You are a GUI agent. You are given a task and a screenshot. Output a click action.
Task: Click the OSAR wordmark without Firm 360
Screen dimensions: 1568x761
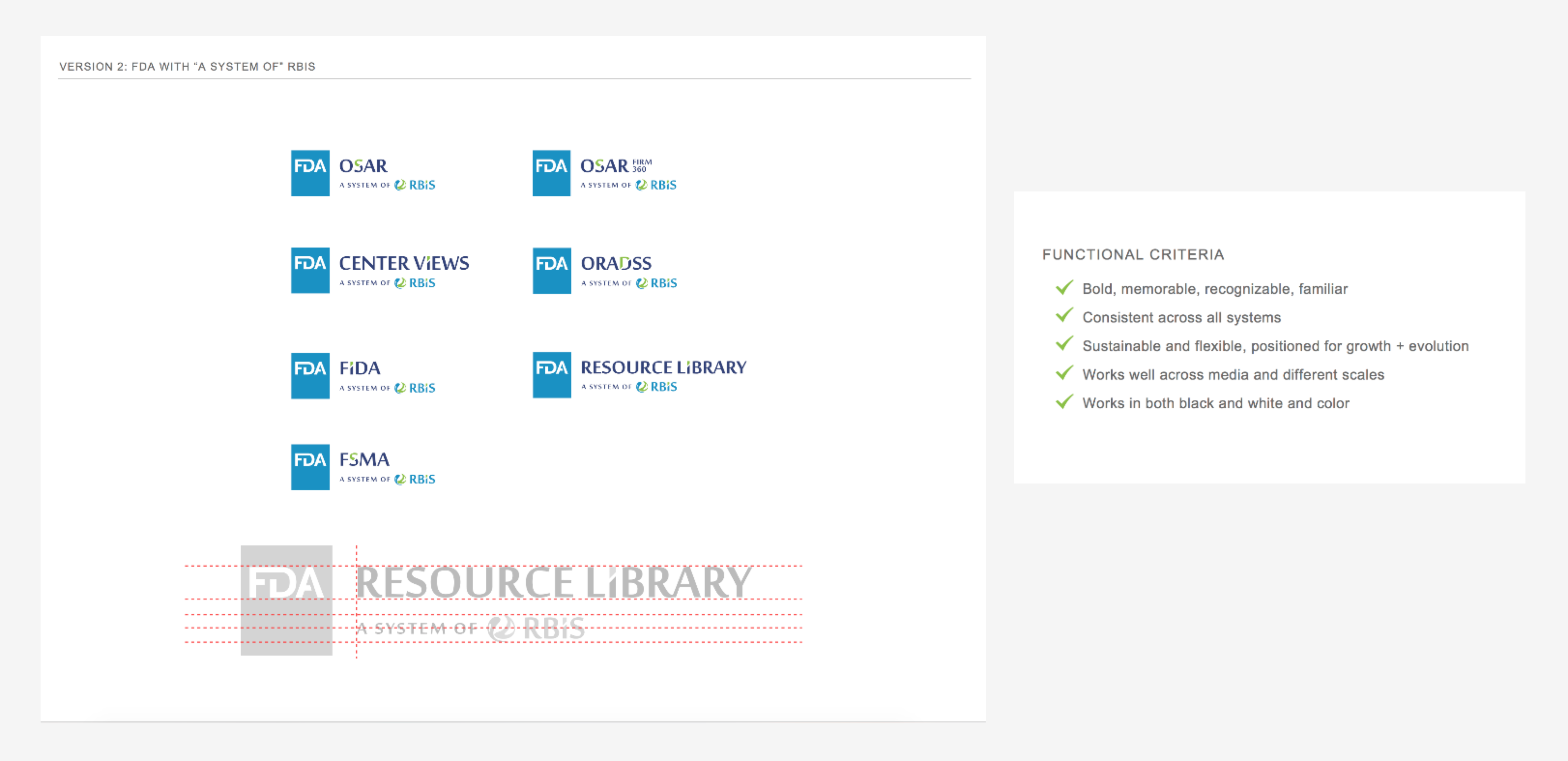pos(363,166)
